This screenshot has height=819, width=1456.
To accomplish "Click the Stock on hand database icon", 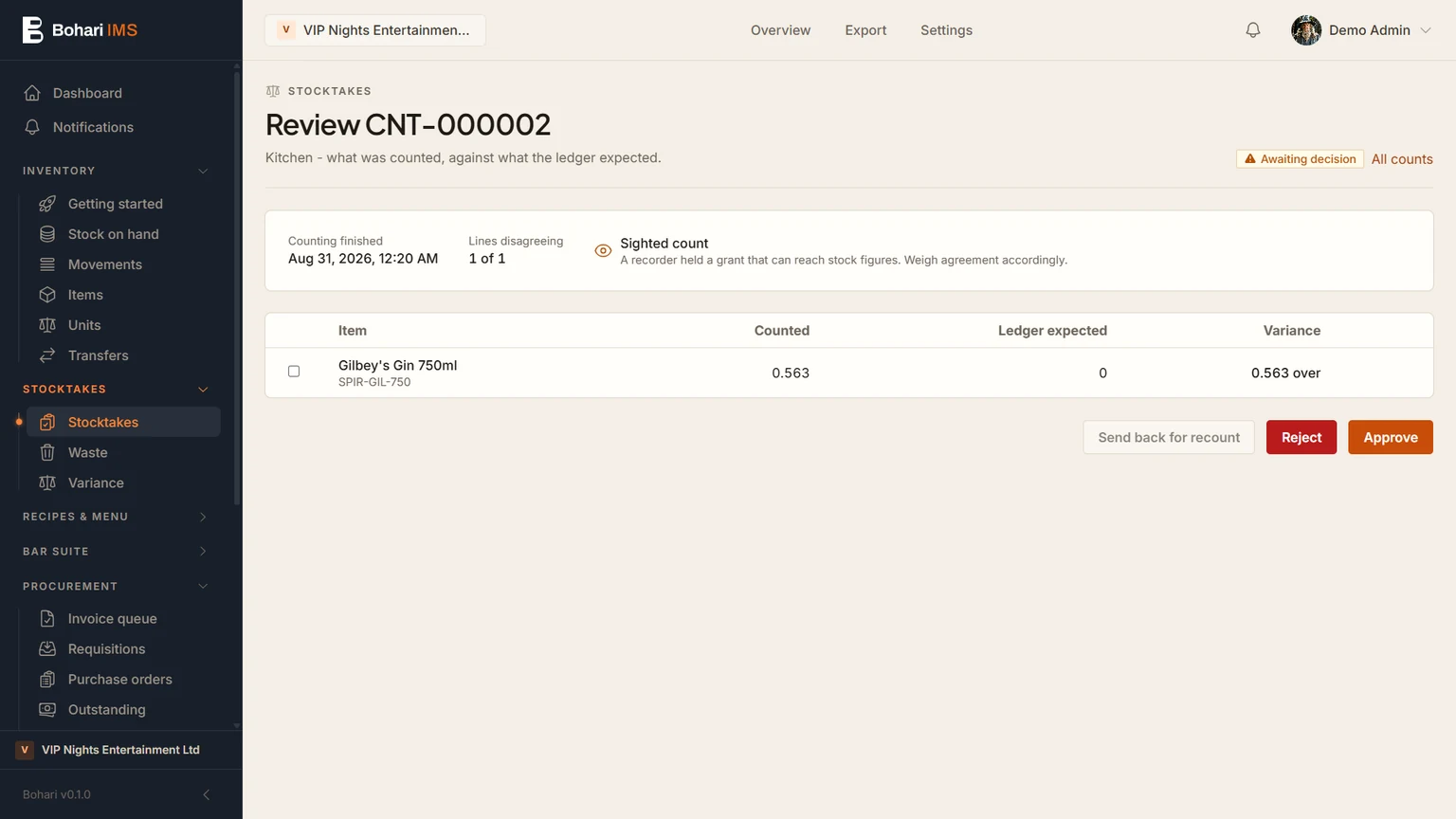I will pos(47,234).
